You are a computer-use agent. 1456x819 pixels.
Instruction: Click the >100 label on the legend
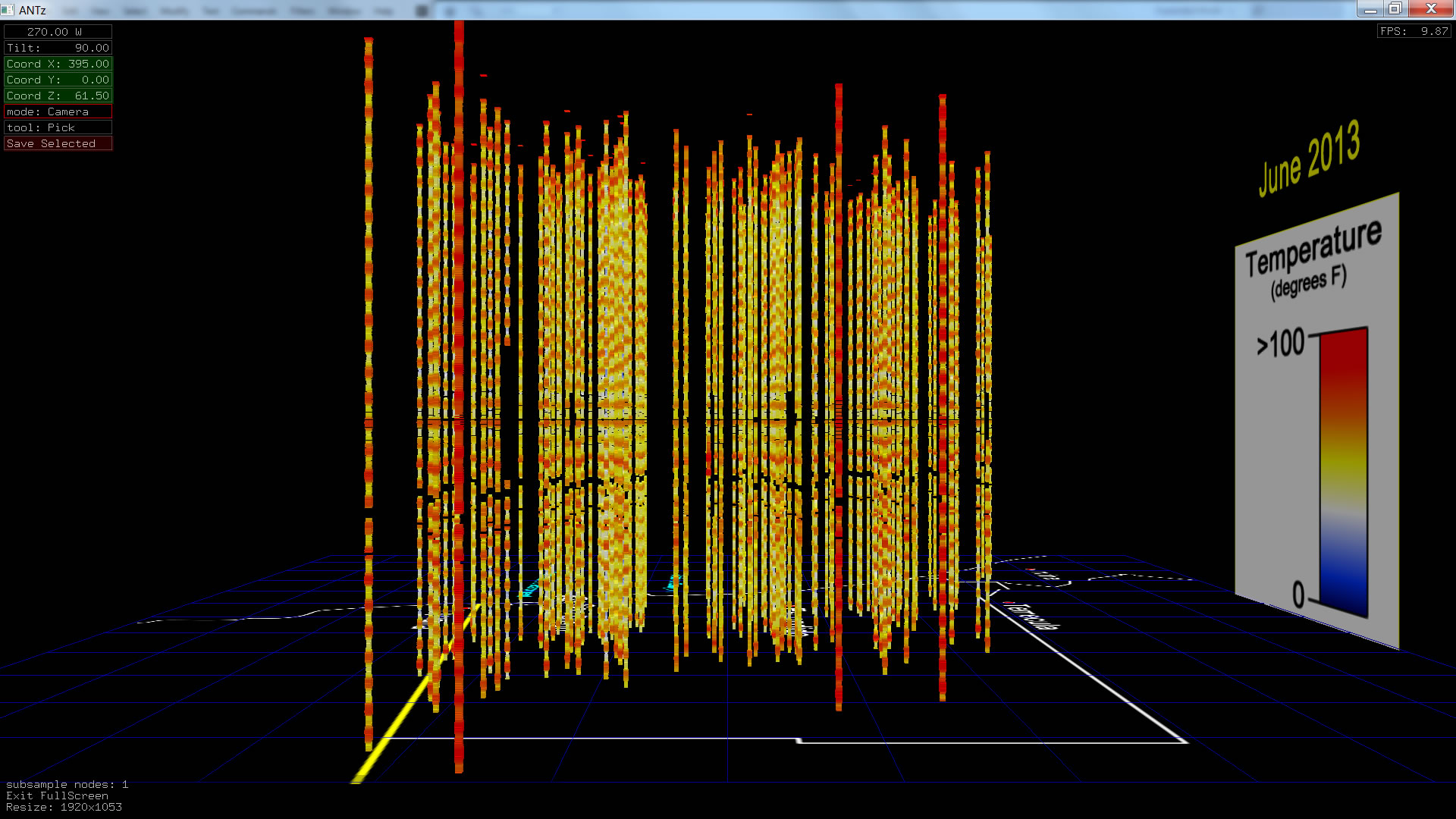tap(1280, 344)
